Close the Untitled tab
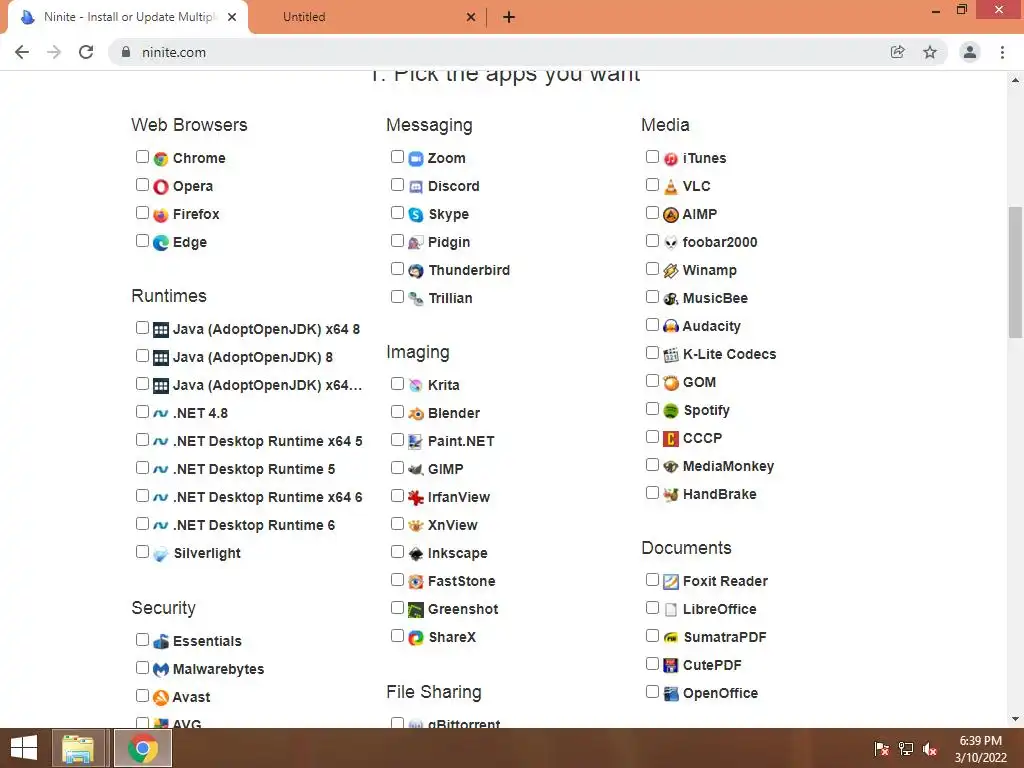Screen dimensions: 1024x768 471,17
